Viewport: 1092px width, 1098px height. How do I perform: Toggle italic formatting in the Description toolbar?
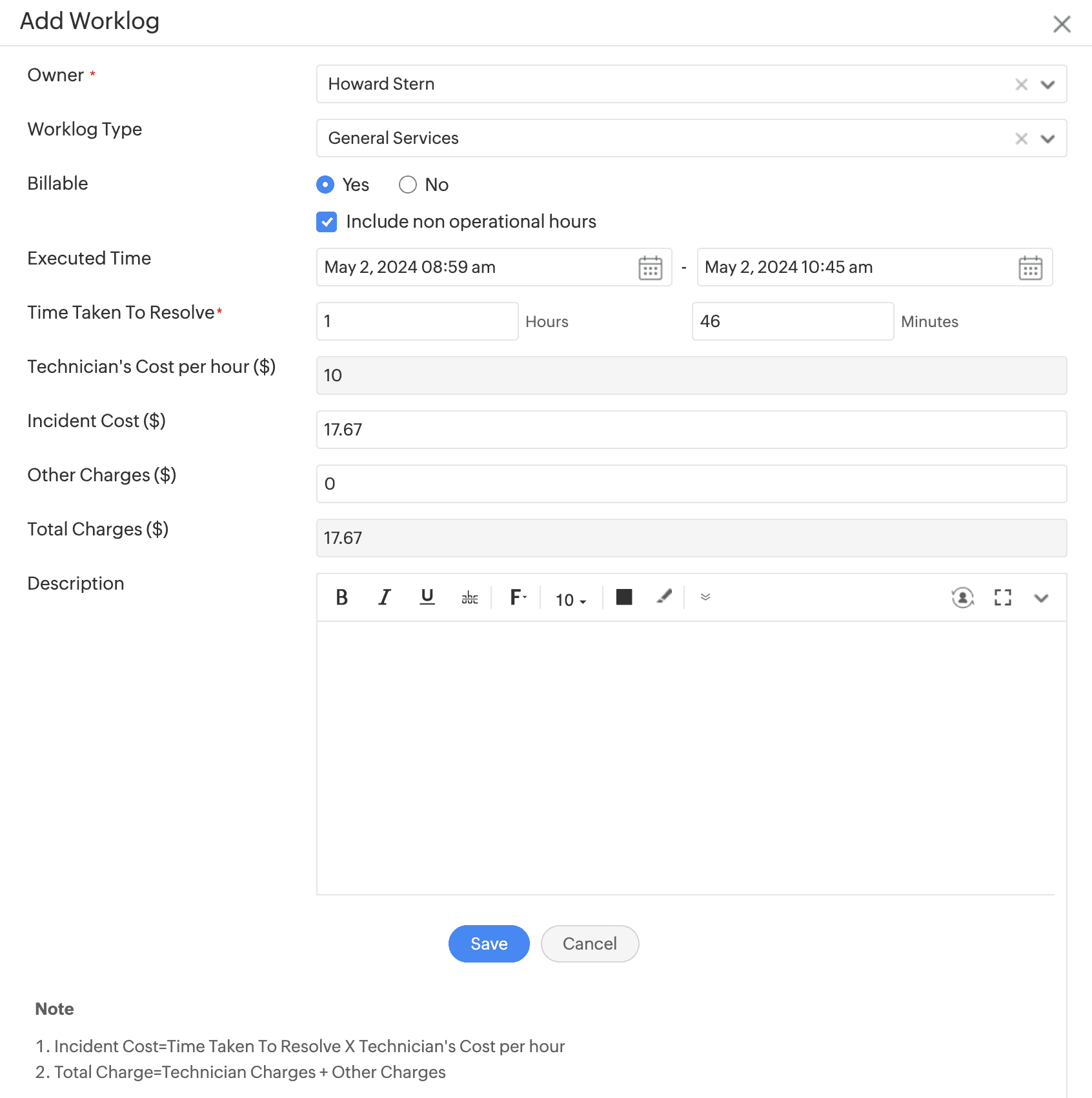point(385,597)
